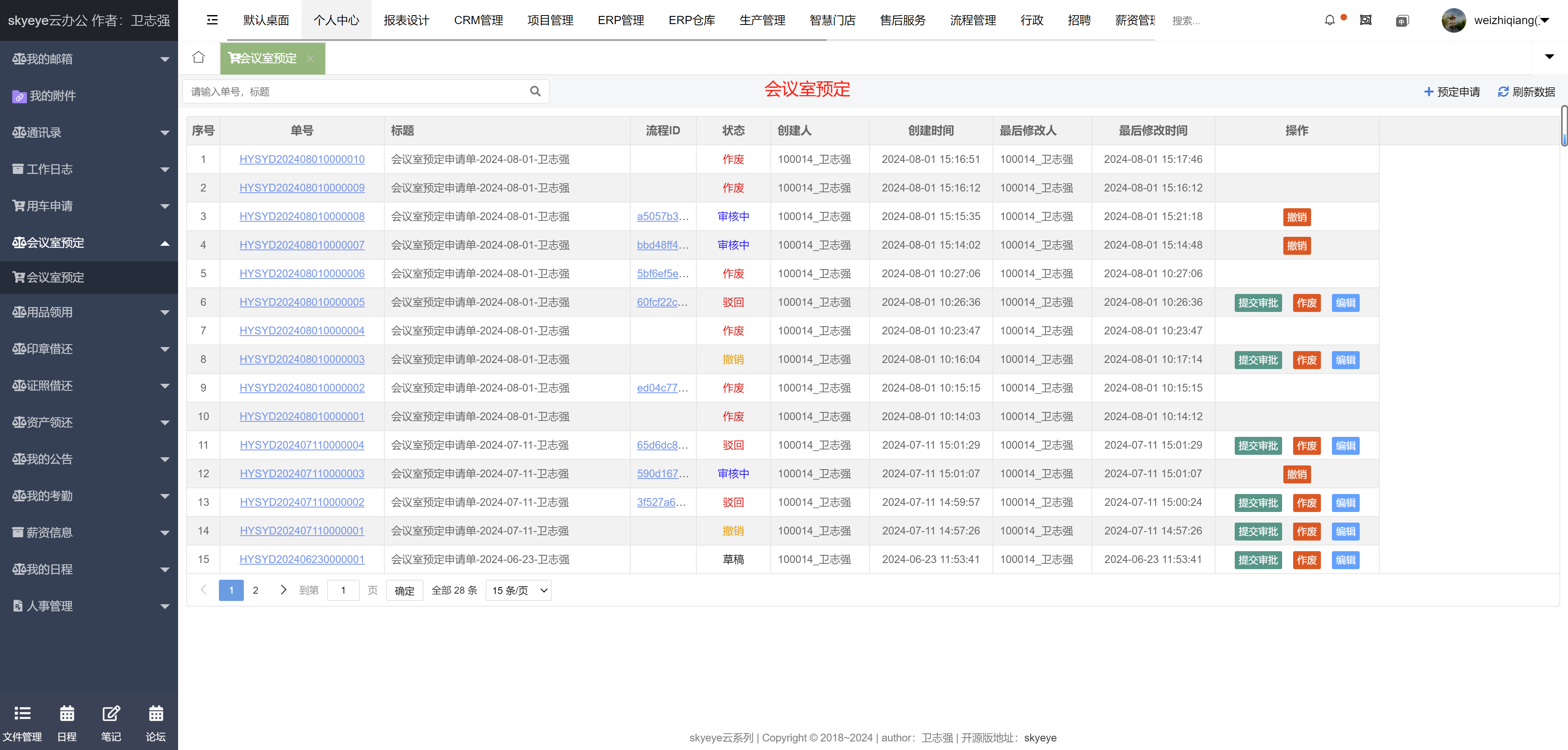Click the fullscreen icon in header
Screen dimensions: 1568x750
point(1365,20)
